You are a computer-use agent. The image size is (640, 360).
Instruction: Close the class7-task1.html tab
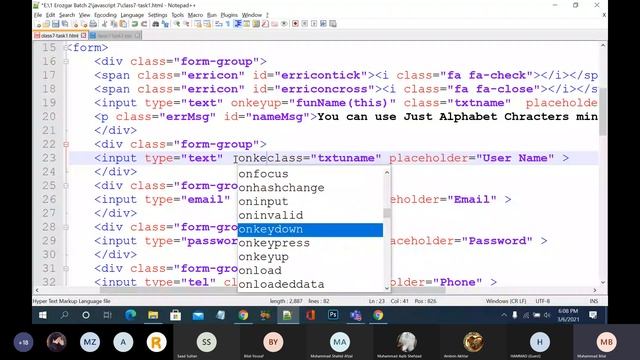click(x=84, y=36)
